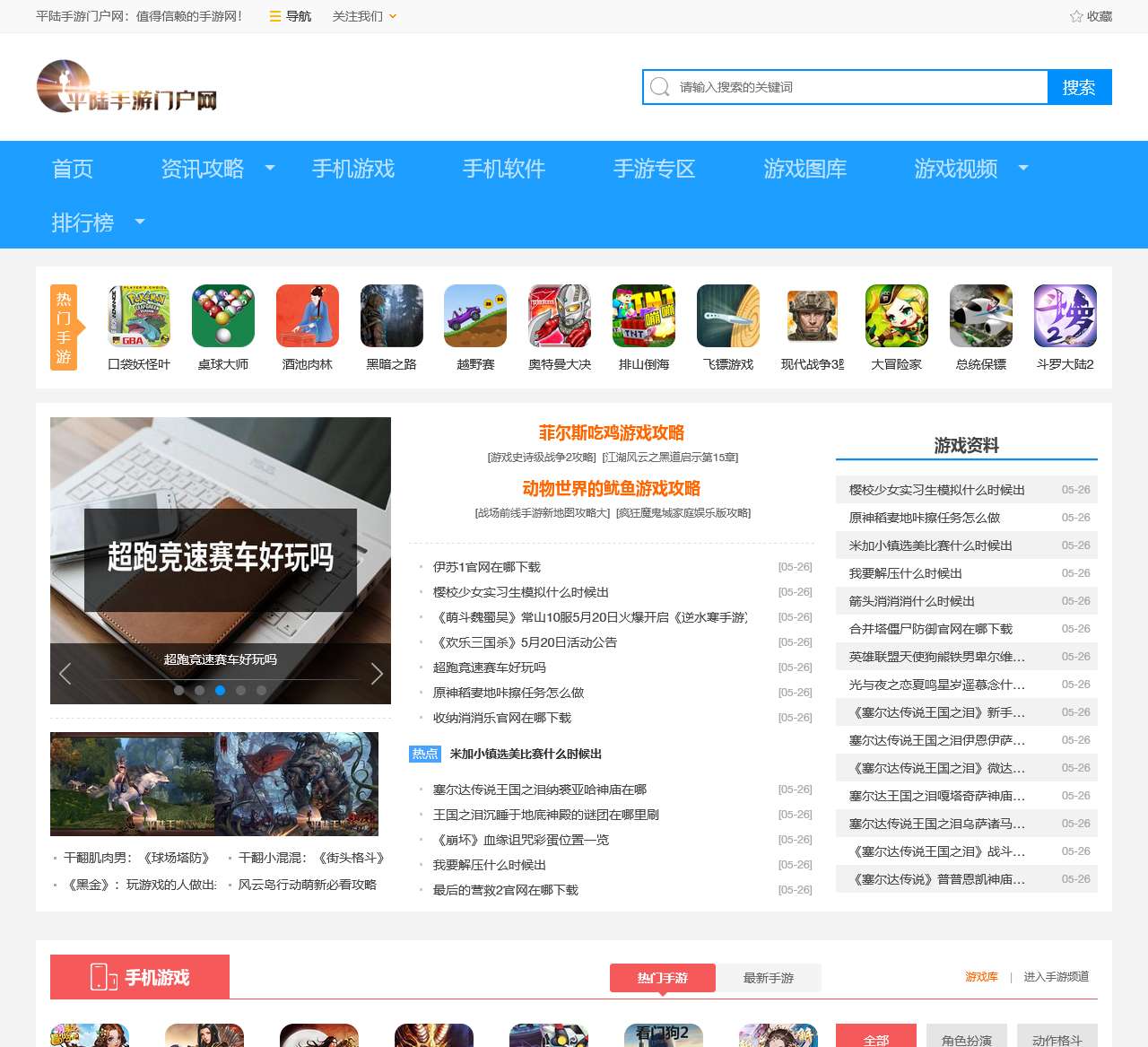Open 合并塔僵尸防御官网在哪下载 entry

point(930,629)
